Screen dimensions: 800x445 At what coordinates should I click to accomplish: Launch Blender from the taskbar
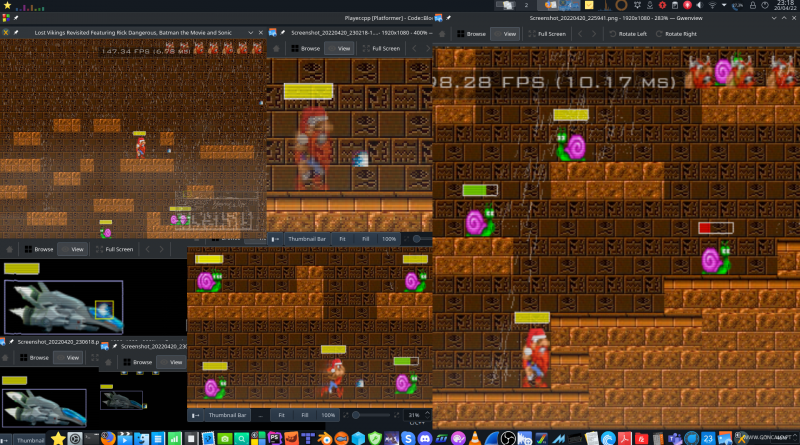[x=324, y=438]
